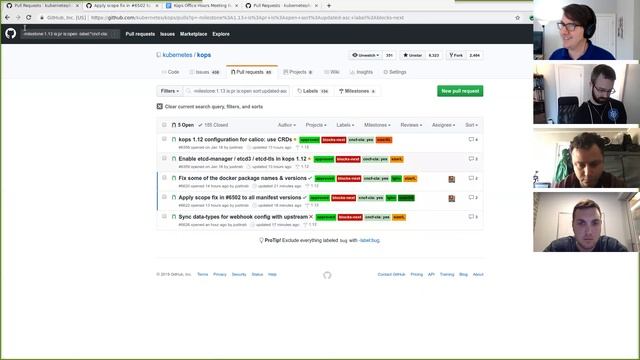The image size is (640, 360).
Task: Open the Settings repo tab
Action: point(395,72)
